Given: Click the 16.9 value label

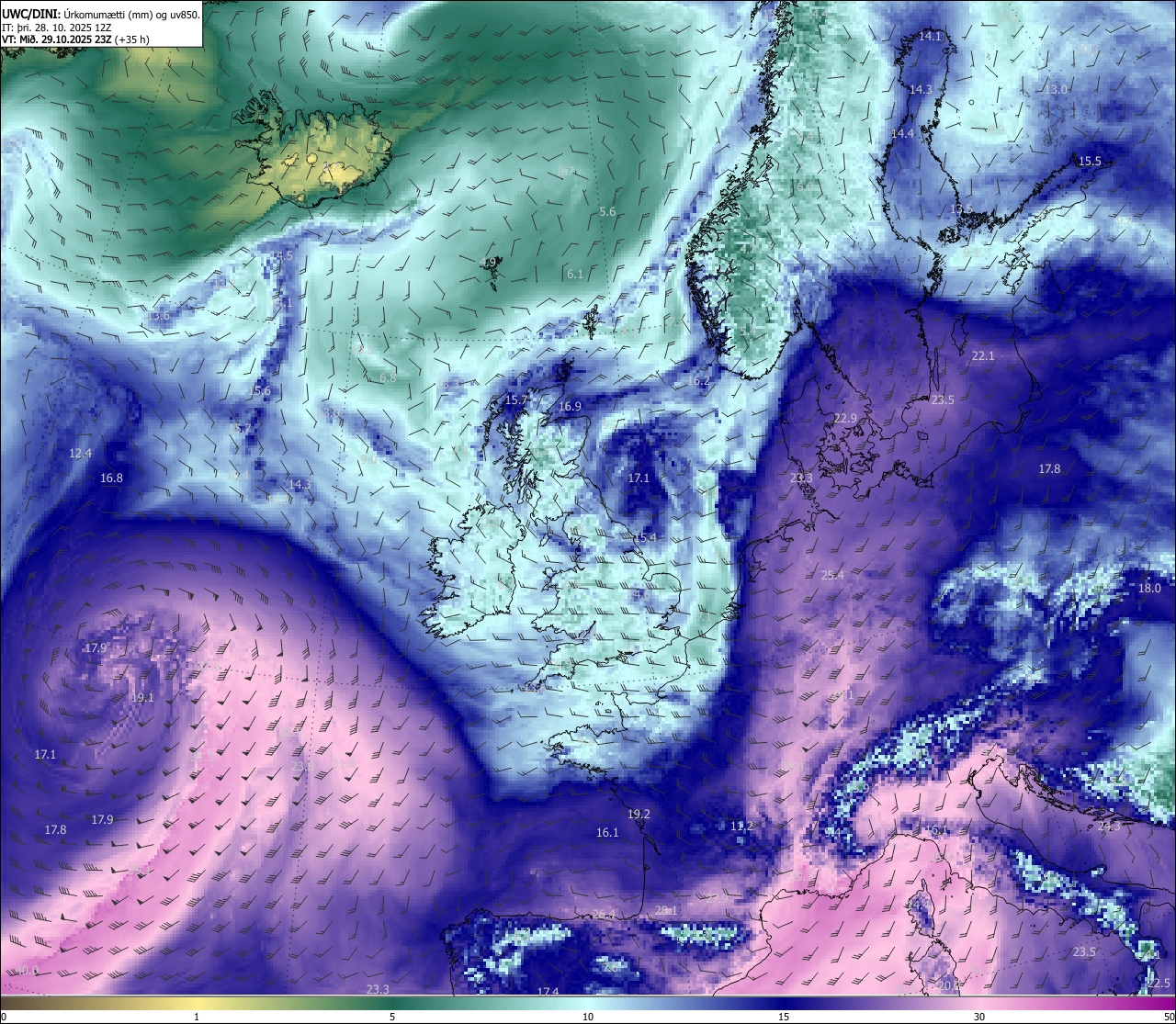Looking at the screenshot, I should pyautogui.click(x=571, y=407).
